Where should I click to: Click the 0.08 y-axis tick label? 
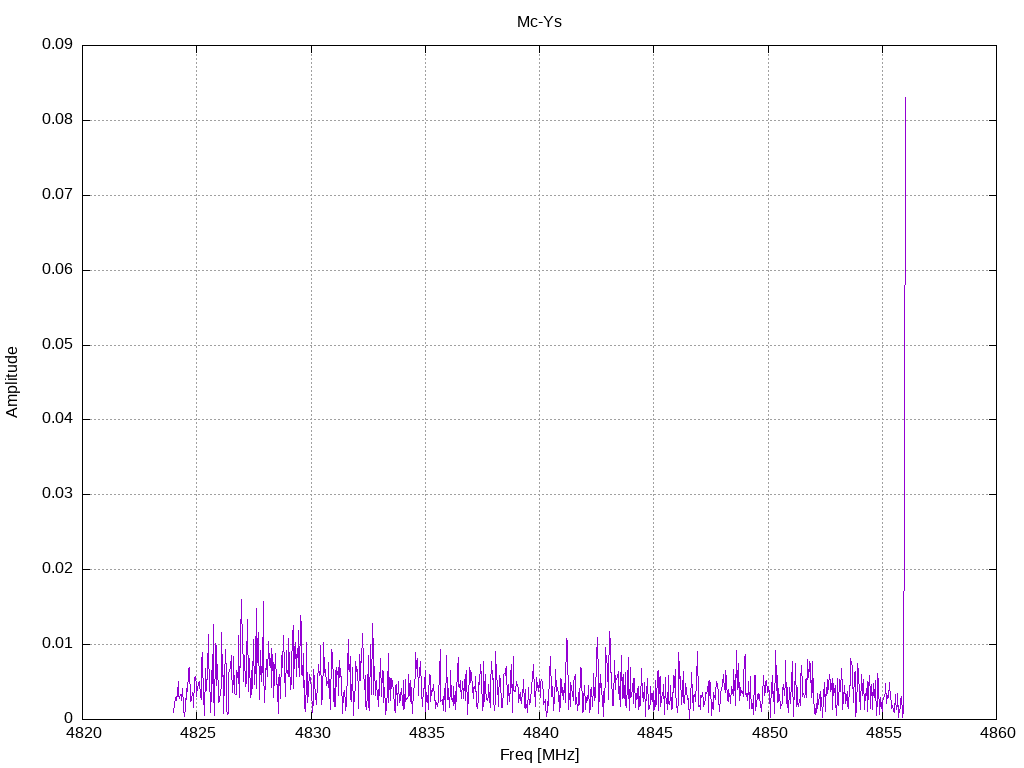(x=57, y=120)
